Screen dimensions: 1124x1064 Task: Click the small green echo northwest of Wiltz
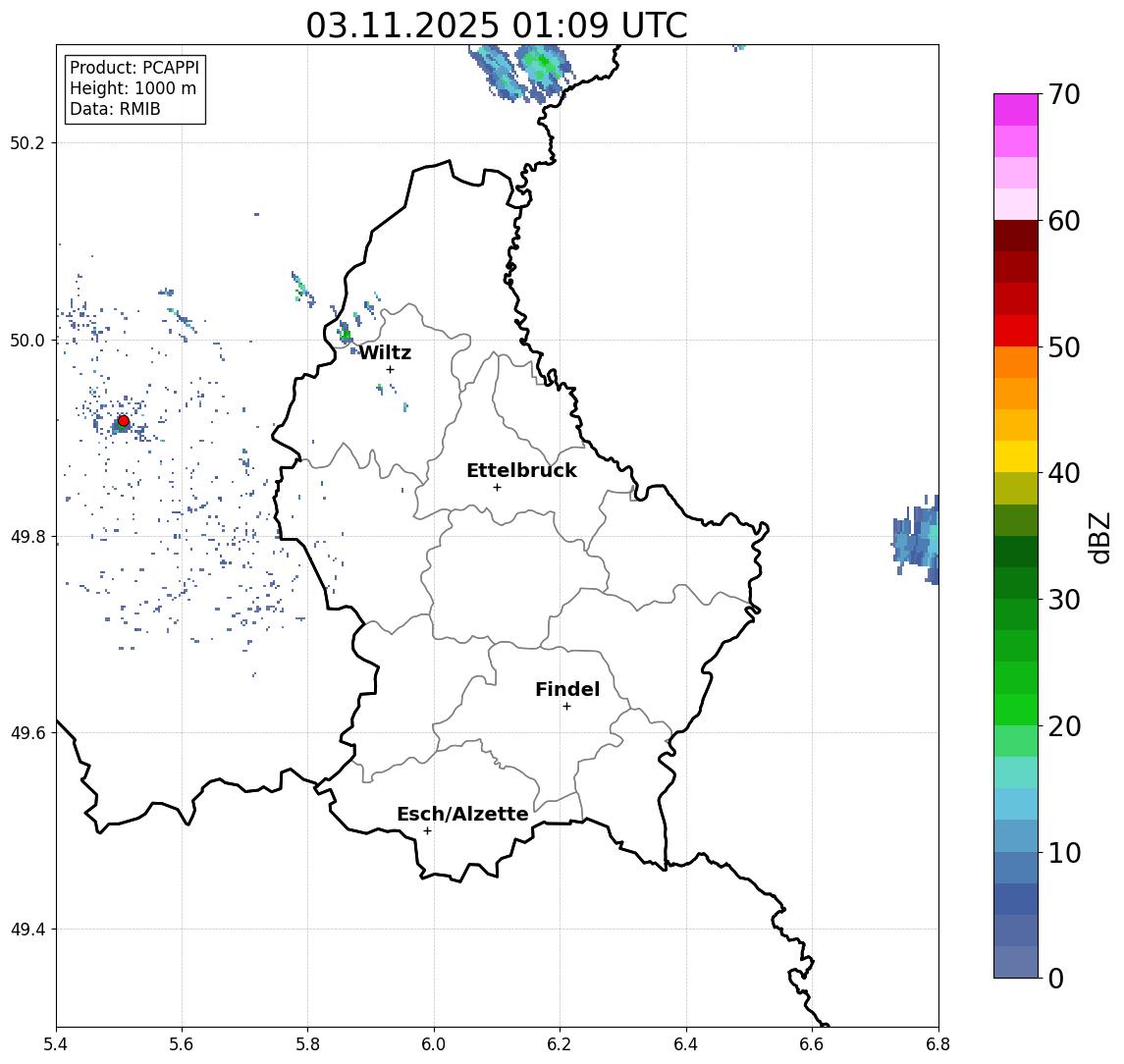click(346, 334)
